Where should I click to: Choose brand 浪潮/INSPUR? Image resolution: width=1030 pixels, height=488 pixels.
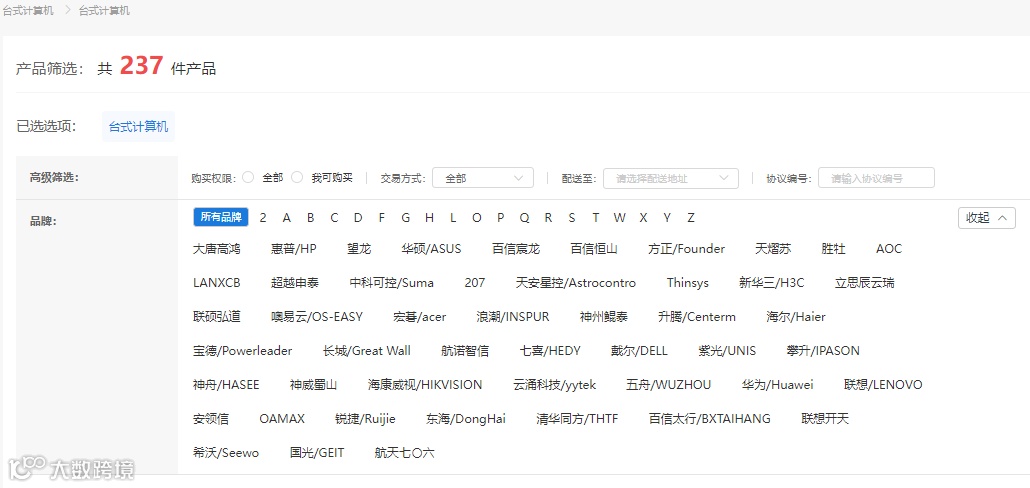click(x=513, y=317)
